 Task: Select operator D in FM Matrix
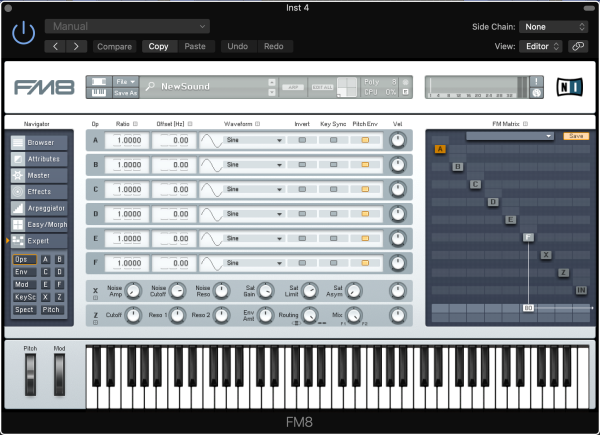click(x=493, y=202)
